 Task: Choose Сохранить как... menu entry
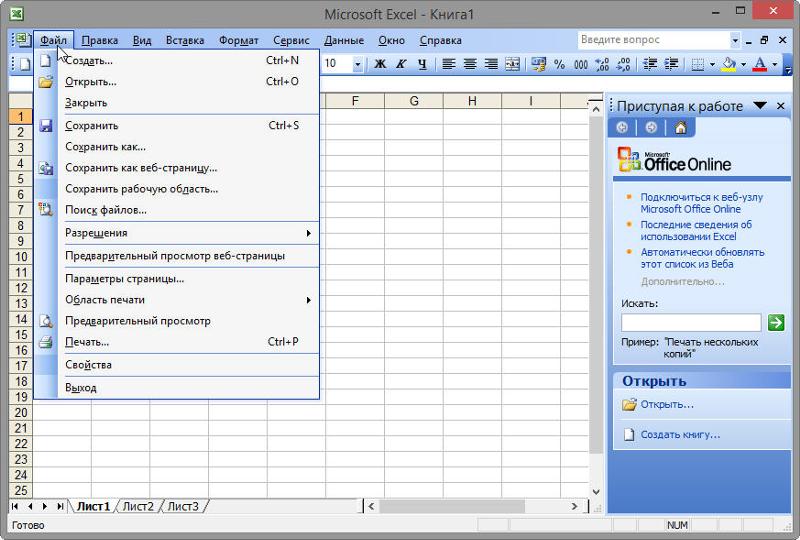click(177, 147)
